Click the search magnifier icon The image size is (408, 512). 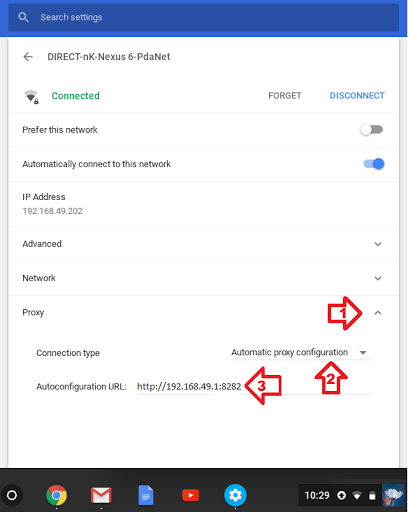tap(23, 17)
